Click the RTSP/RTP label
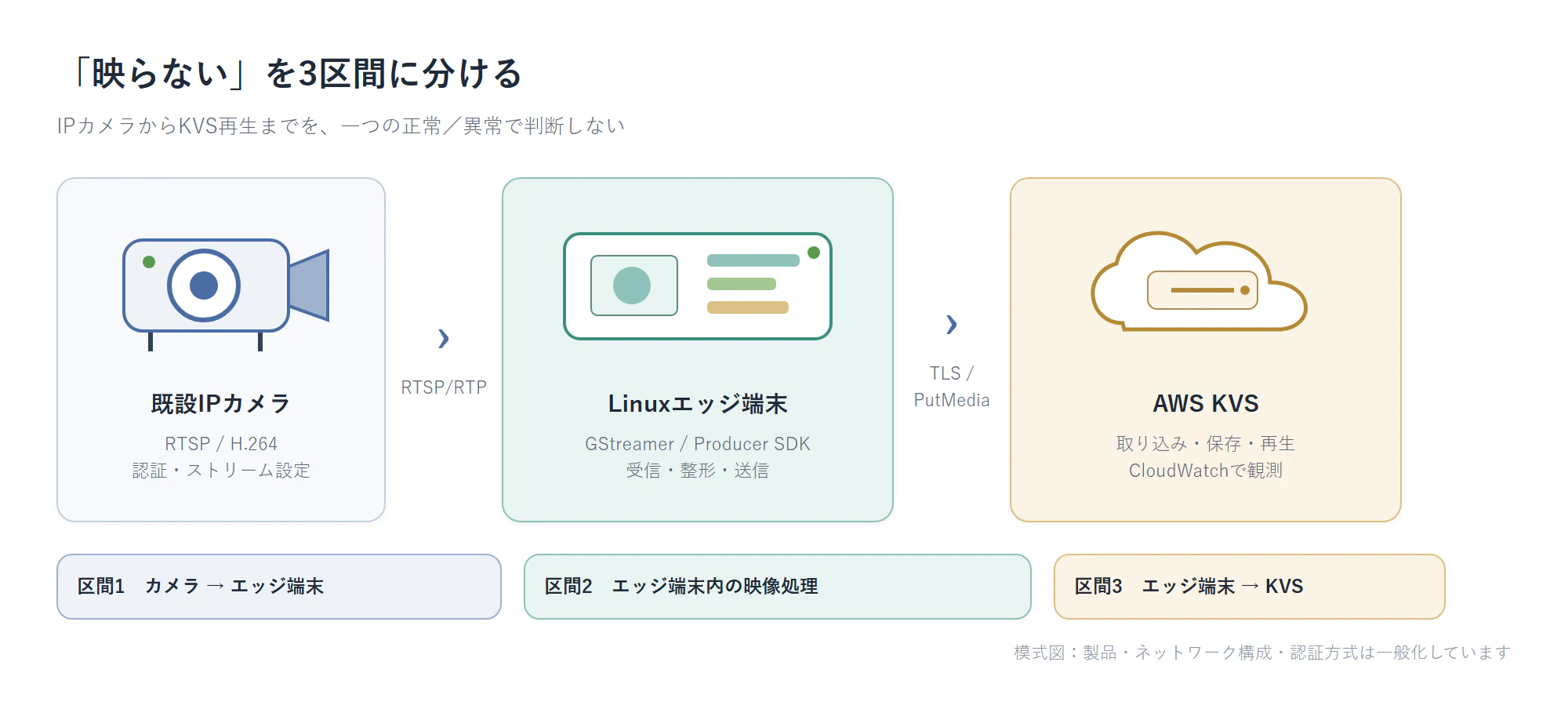 pyautogui.click(x=444, y=387)
